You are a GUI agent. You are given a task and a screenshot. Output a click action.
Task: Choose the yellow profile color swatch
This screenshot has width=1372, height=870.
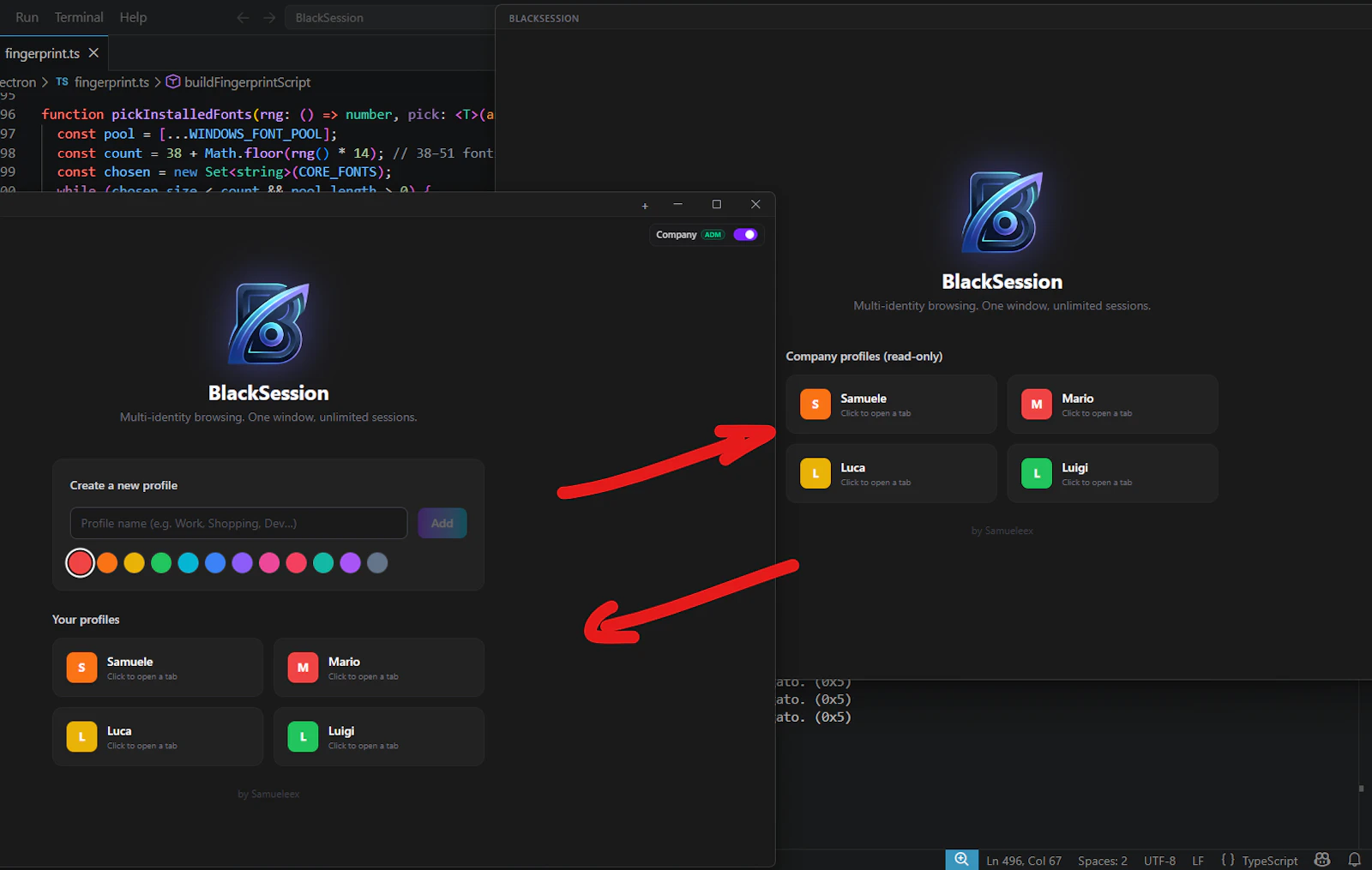(x=134, y=563)
